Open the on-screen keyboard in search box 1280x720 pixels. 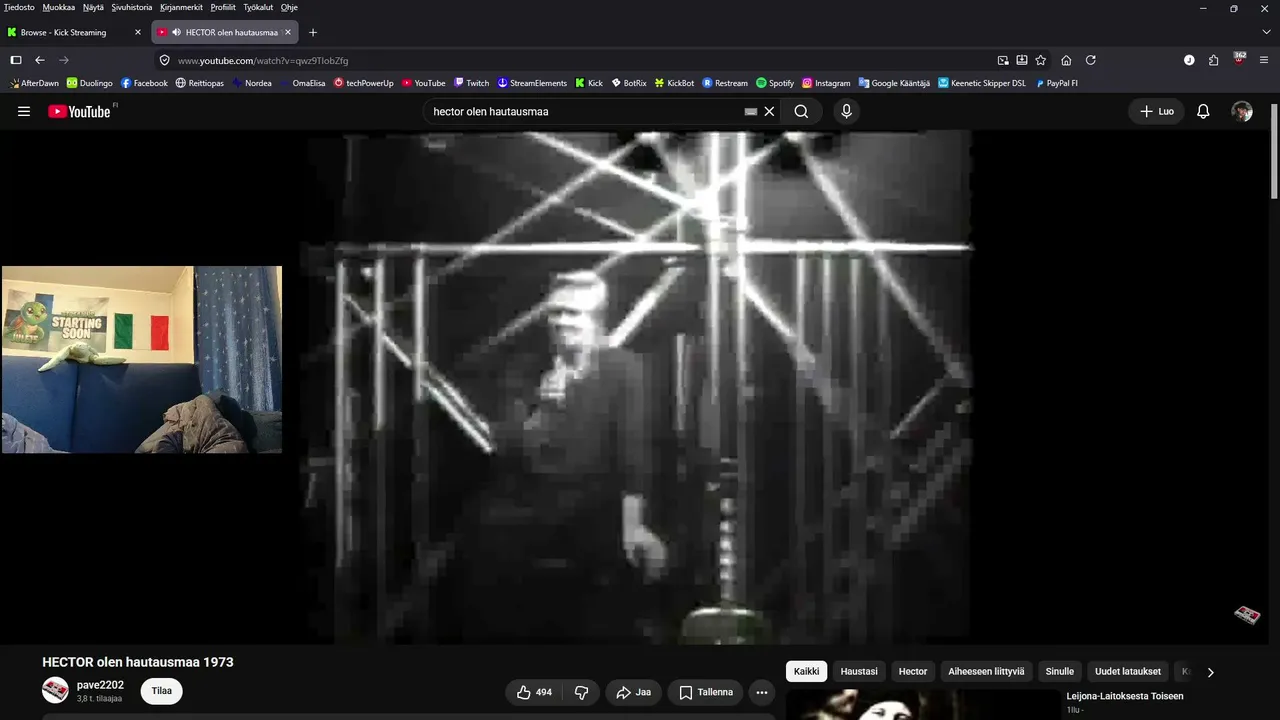click(751, 112)
